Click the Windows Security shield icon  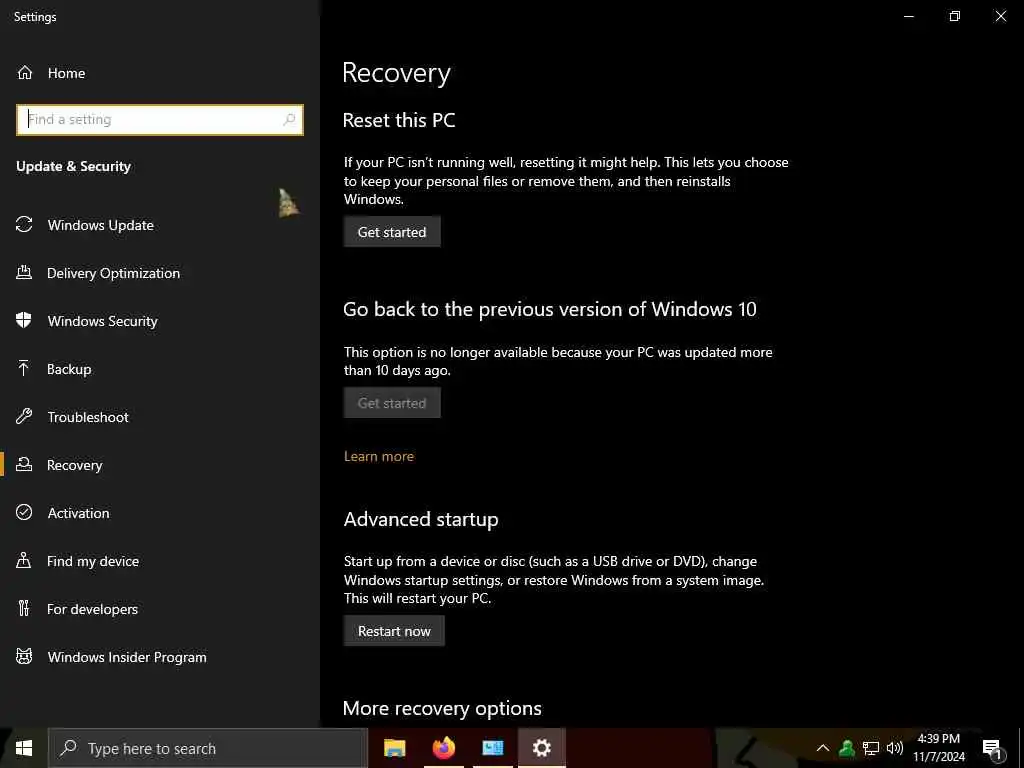pyautogui.click(x=24, y=321)
